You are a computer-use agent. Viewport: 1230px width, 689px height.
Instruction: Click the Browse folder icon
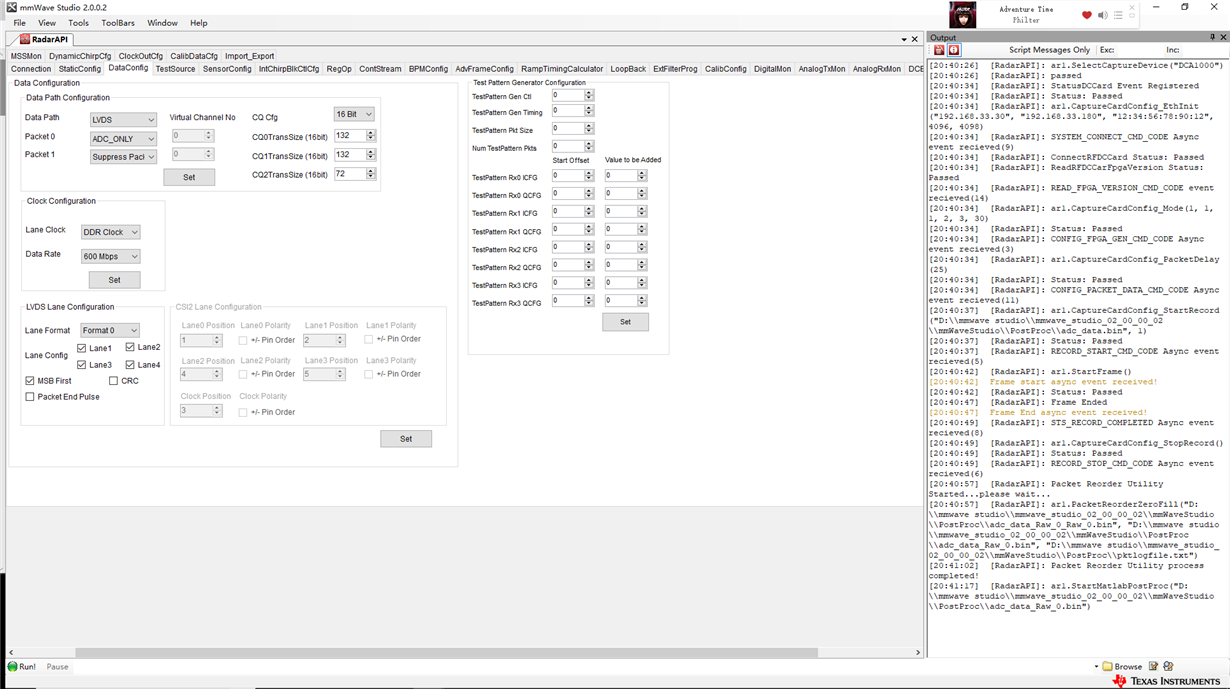[1108, 666]
